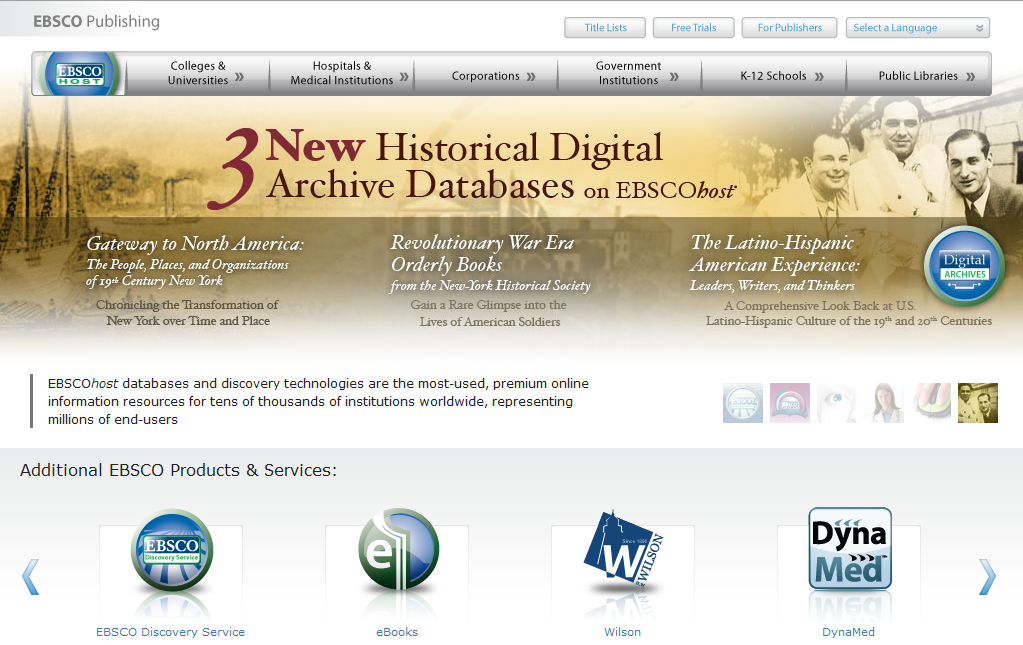Open the eBooks text link
The height and width of the screenshot is (645, 1023).
(397, 632)
